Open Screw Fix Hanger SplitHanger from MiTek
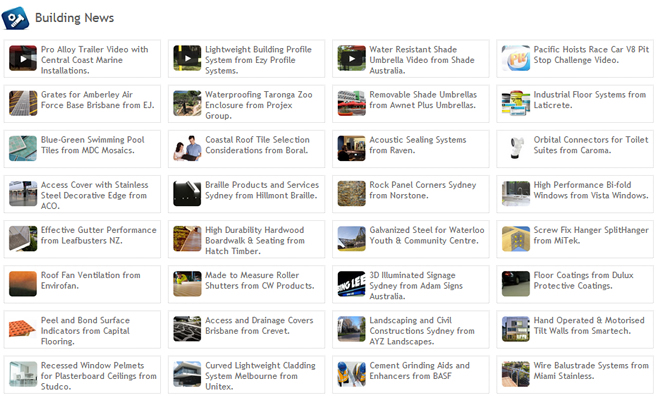This screenshot has width=656, height=396. [x=591, y=235]
